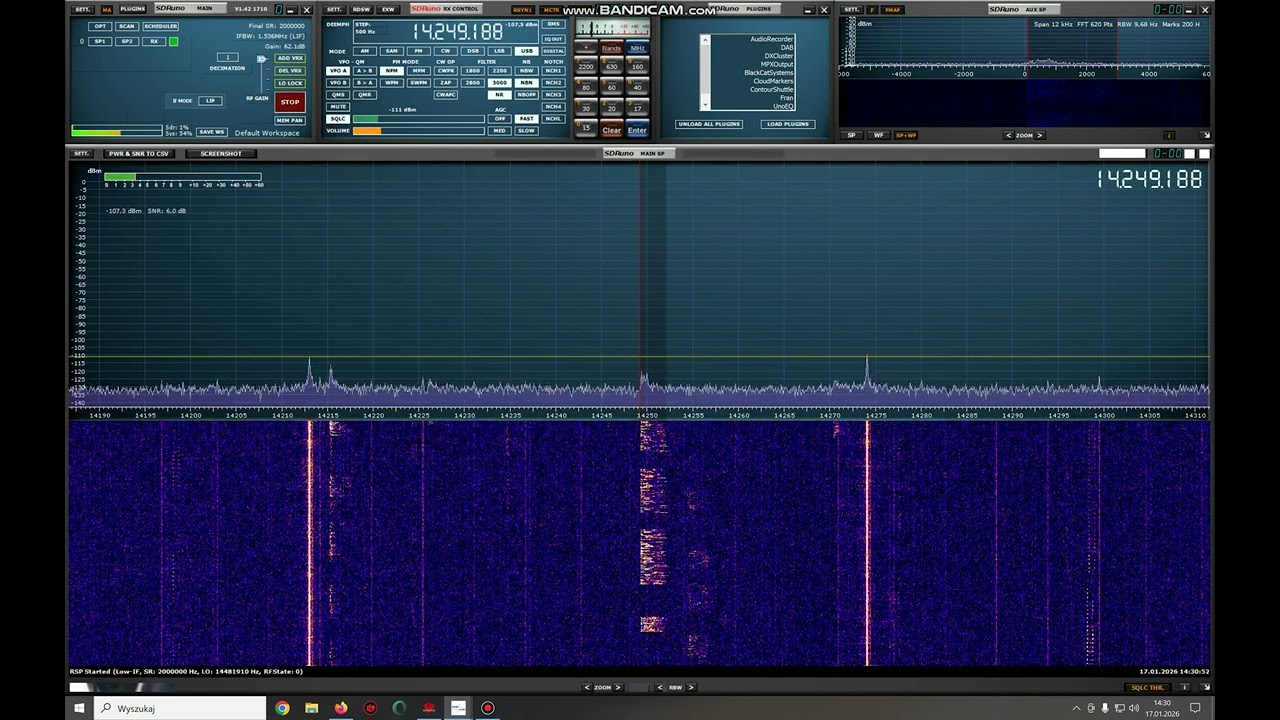Click LOAD PLUGINS button
The height and width of the screenshot is (720, 1280).
(x=788, y=124)
